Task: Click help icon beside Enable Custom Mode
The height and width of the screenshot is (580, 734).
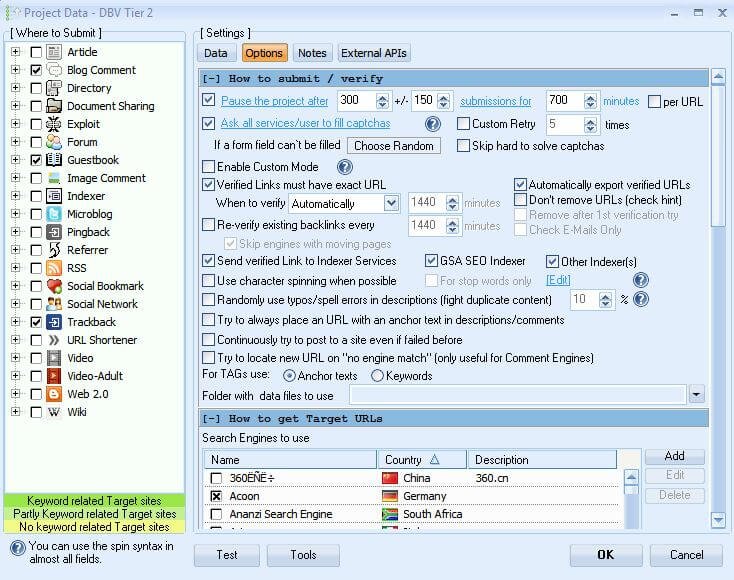Action: coord(345,167)
